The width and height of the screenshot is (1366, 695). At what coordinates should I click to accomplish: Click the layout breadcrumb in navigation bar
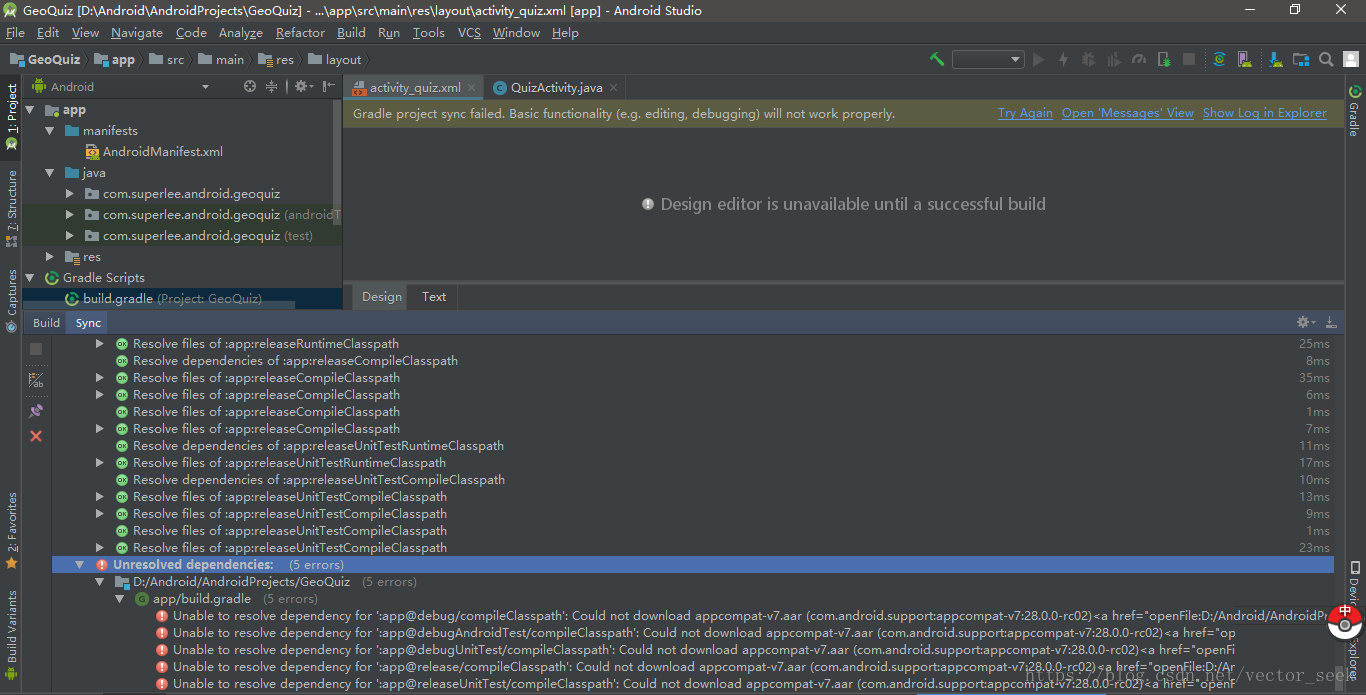(x=335, y=59)
